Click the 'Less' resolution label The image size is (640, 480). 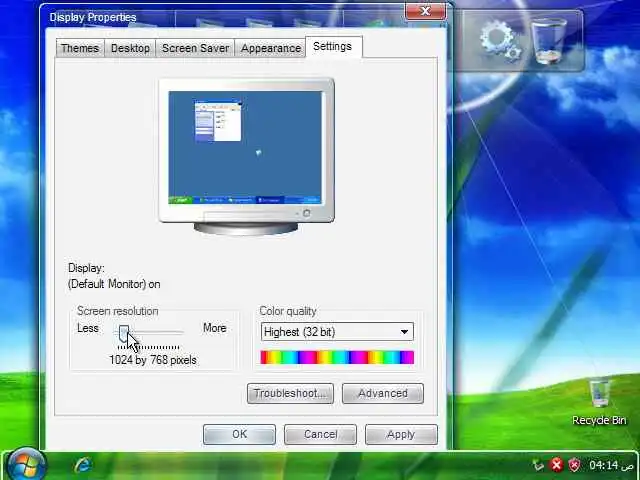pos(88,328)
